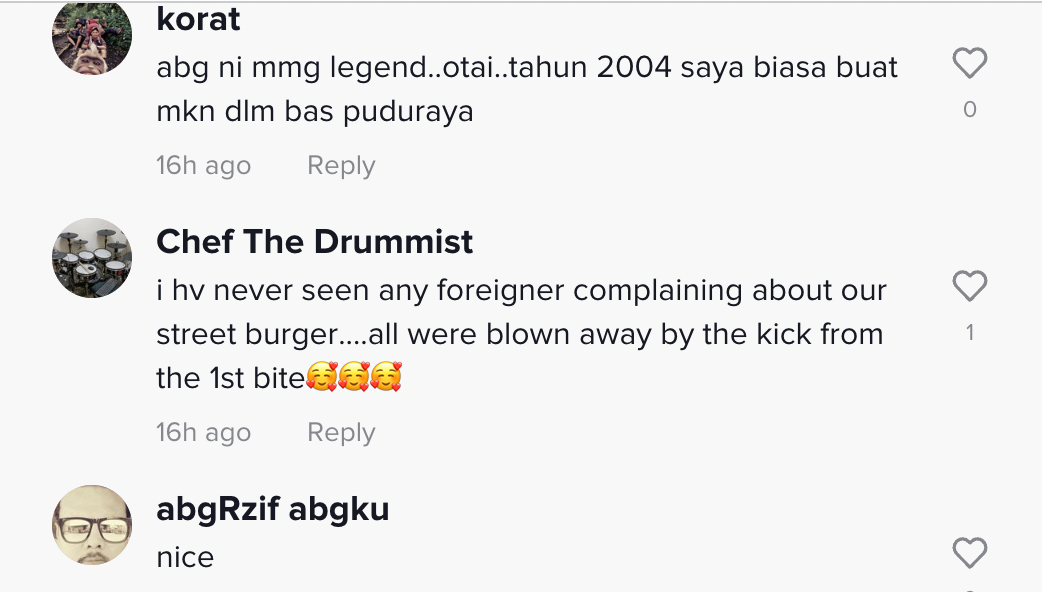The width and height of the screenshot is (1042, 592).
Task: Click '16h ago' timestamp under korat's comment
Action: [x=203, y=166]
